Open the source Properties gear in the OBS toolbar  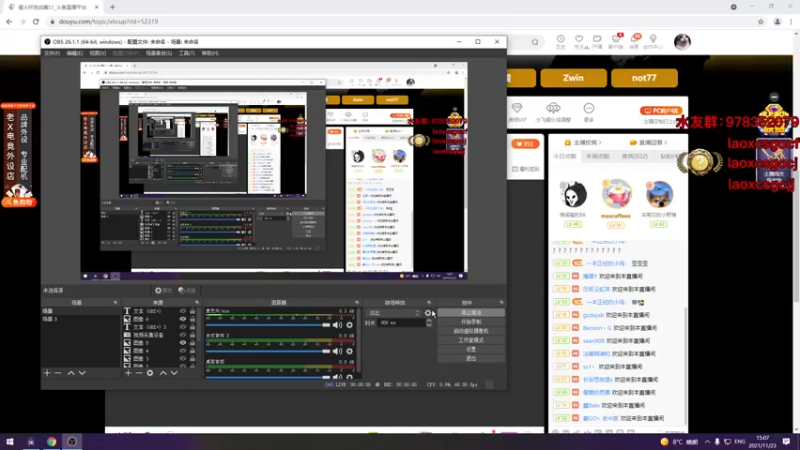[x=163, y=290]
